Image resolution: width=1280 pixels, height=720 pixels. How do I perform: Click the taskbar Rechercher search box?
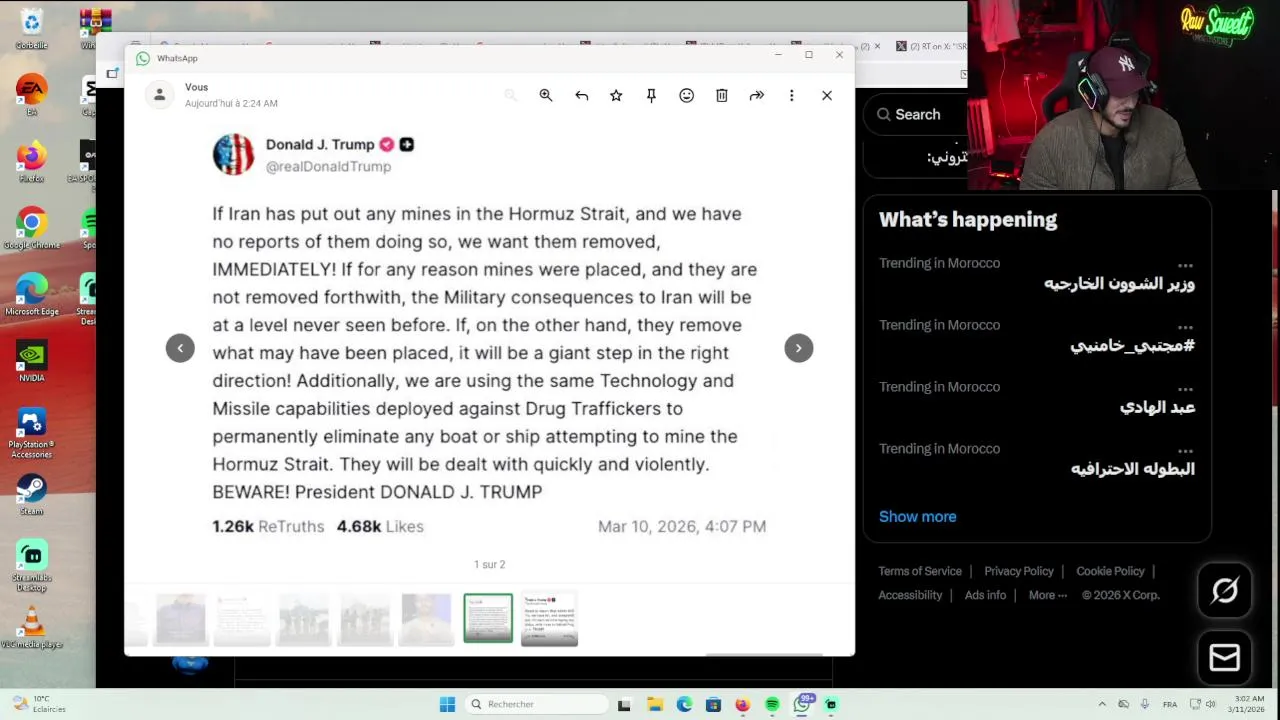(x=537, y=704)
